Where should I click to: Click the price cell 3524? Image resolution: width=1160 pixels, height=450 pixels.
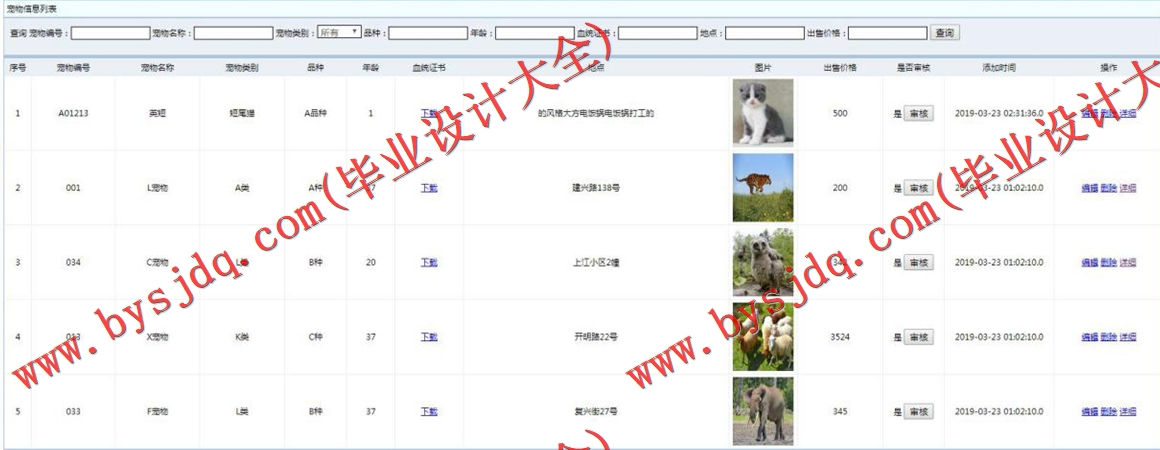click(840, 338)
